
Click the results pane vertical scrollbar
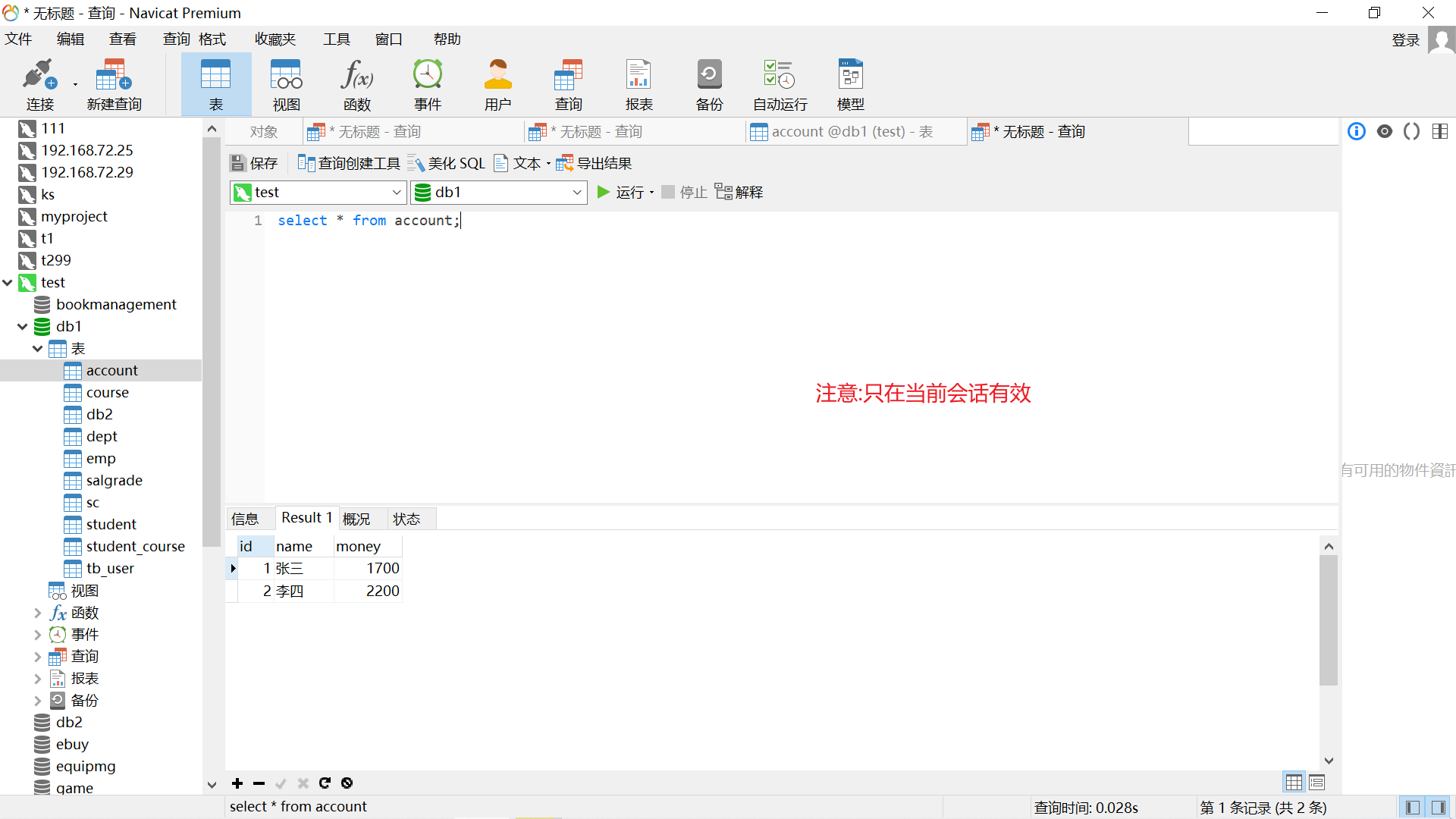pyautogui.click(x=1328, y=620)
